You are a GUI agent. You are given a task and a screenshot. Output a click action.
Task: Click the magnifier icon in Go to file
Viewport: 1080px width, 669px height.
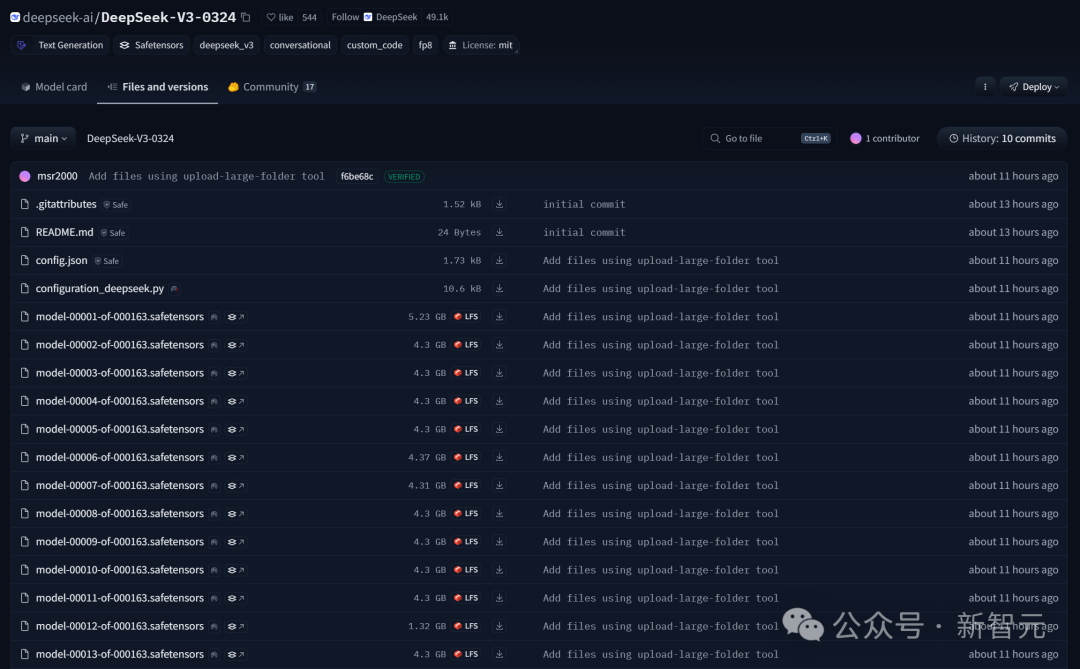(x=715, y=138)
